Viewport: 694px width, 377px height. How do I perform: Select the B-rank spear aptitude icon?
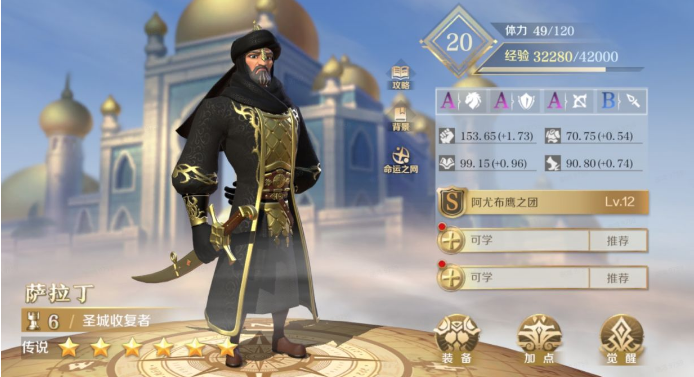pos(621,101)
